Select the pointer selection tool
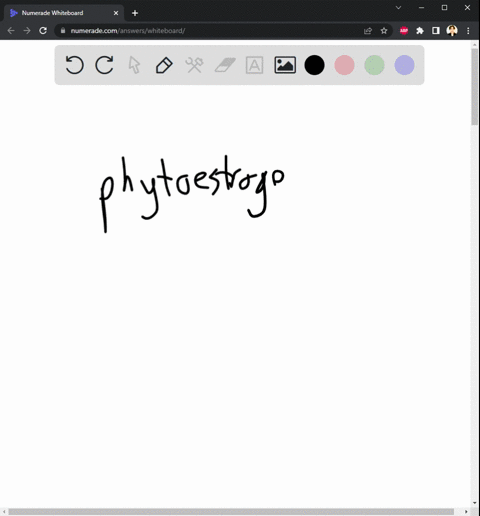The width and height of the screenshot is (480, 516). pos(134,65)
